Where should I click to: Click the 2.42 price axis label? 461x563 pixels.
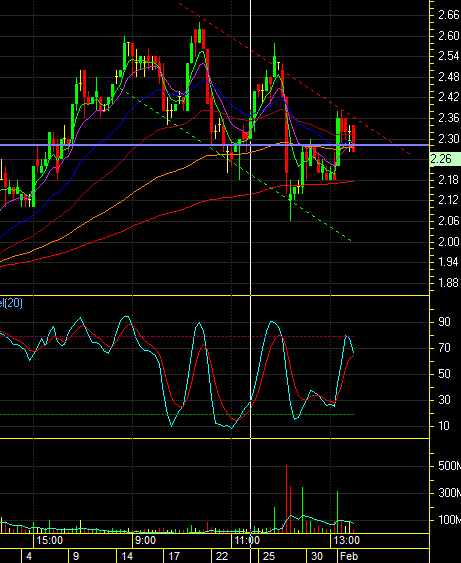point(449,97)
